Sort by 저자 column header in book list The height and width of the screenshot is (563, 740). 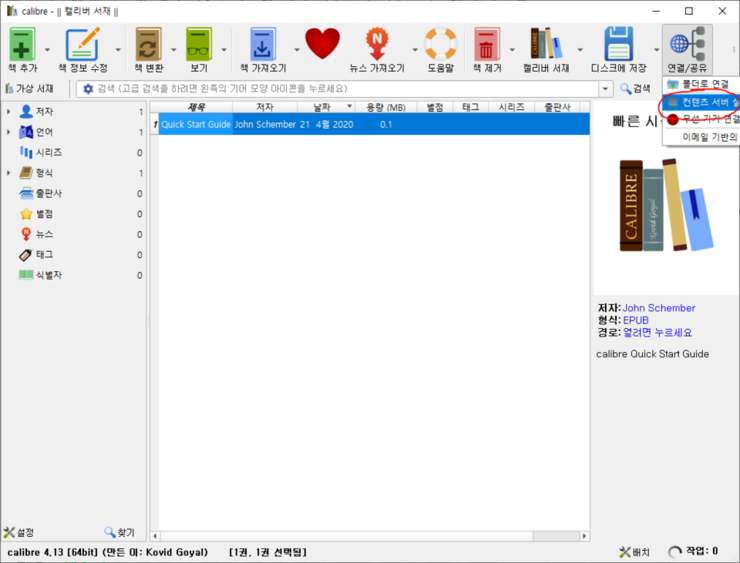(x=265, y=107)
